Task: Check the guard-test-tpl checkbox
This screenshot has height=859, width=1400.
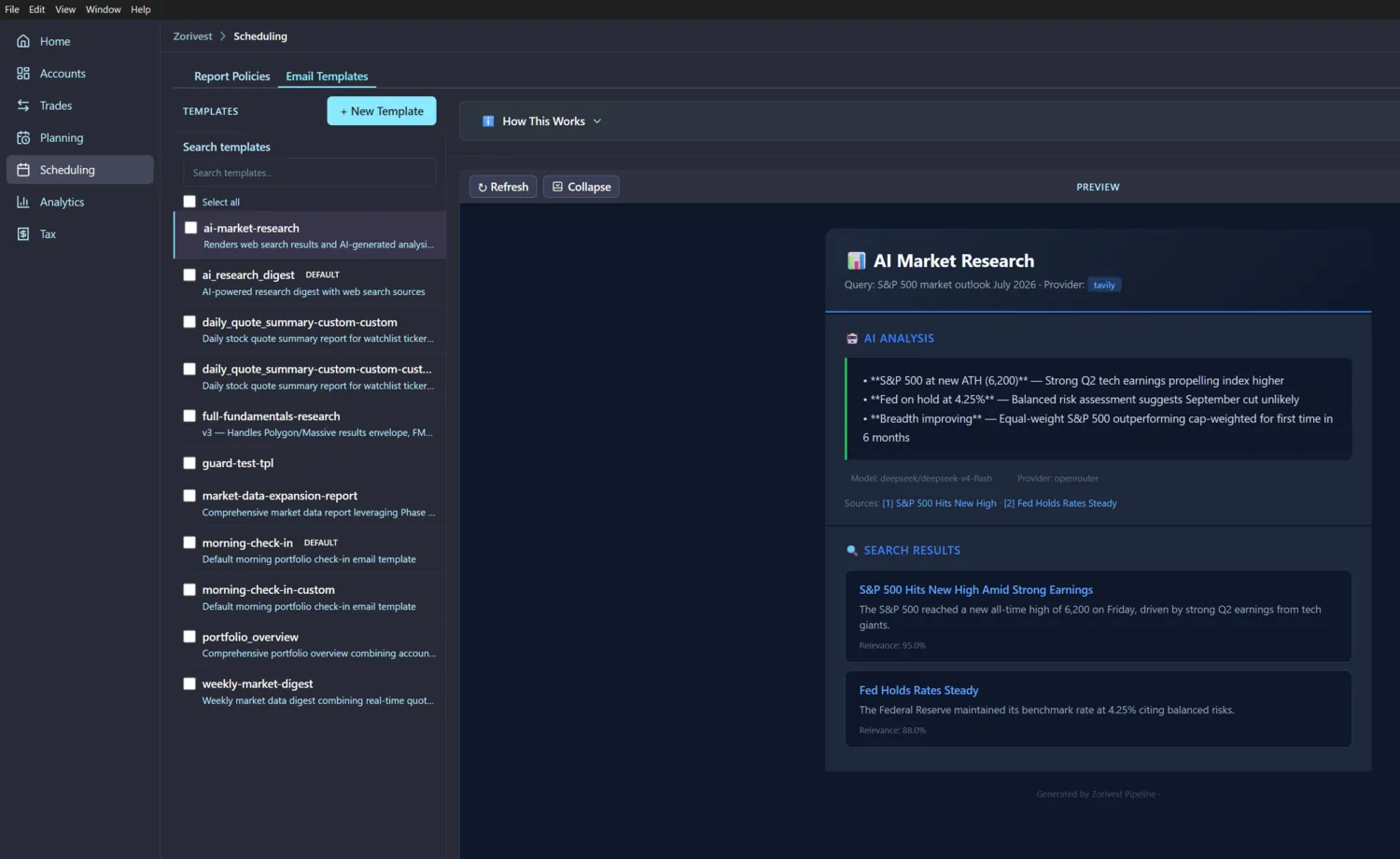Action: pyautogui.click(x=189, y=463)
